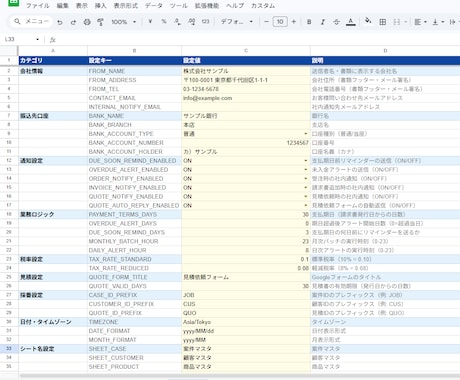Increase font size with plus button

click(x=294, y=22)
